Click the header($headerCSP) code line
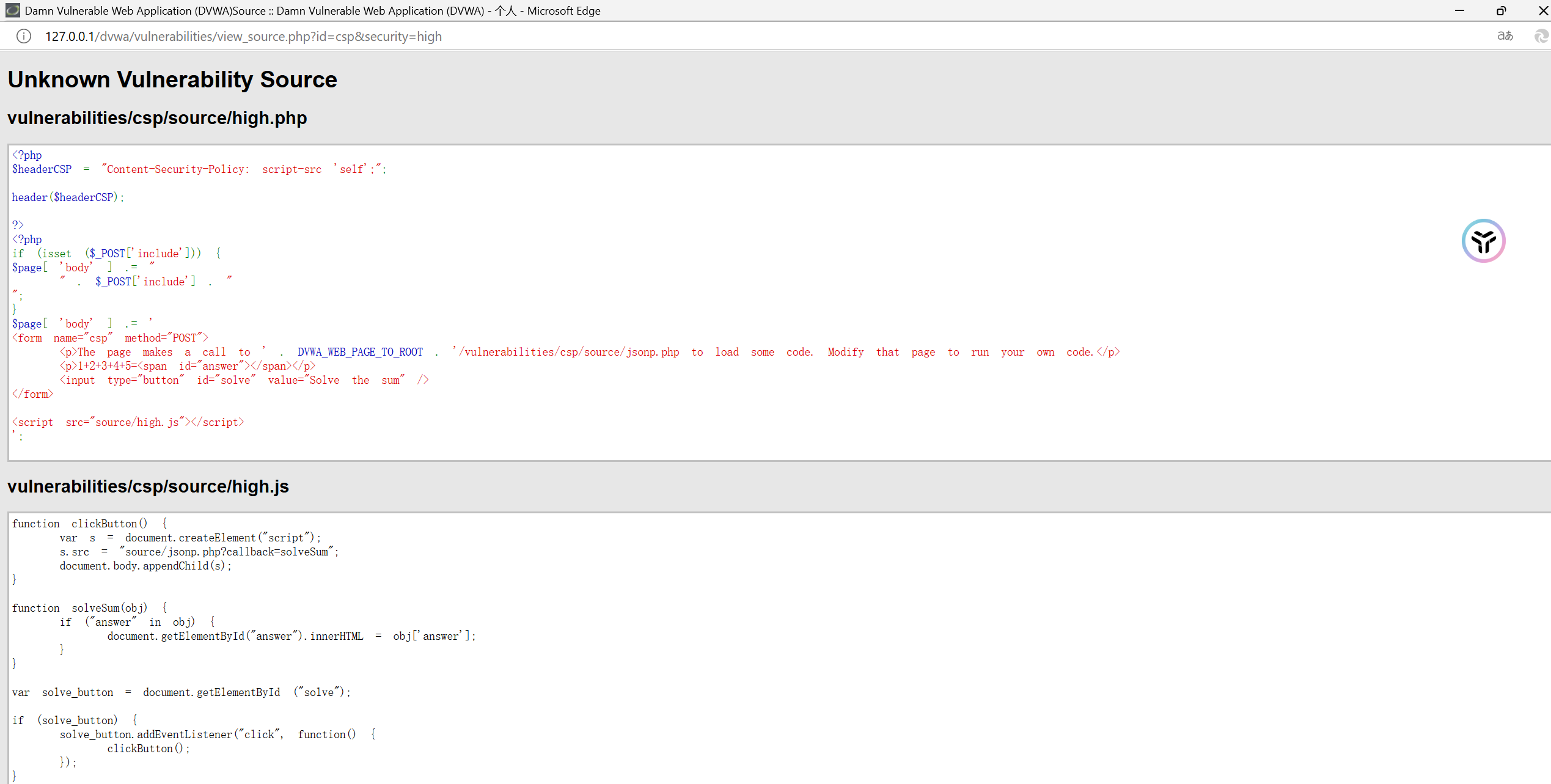The width and height of the screenshot is (1551, 784). point(68,197)
